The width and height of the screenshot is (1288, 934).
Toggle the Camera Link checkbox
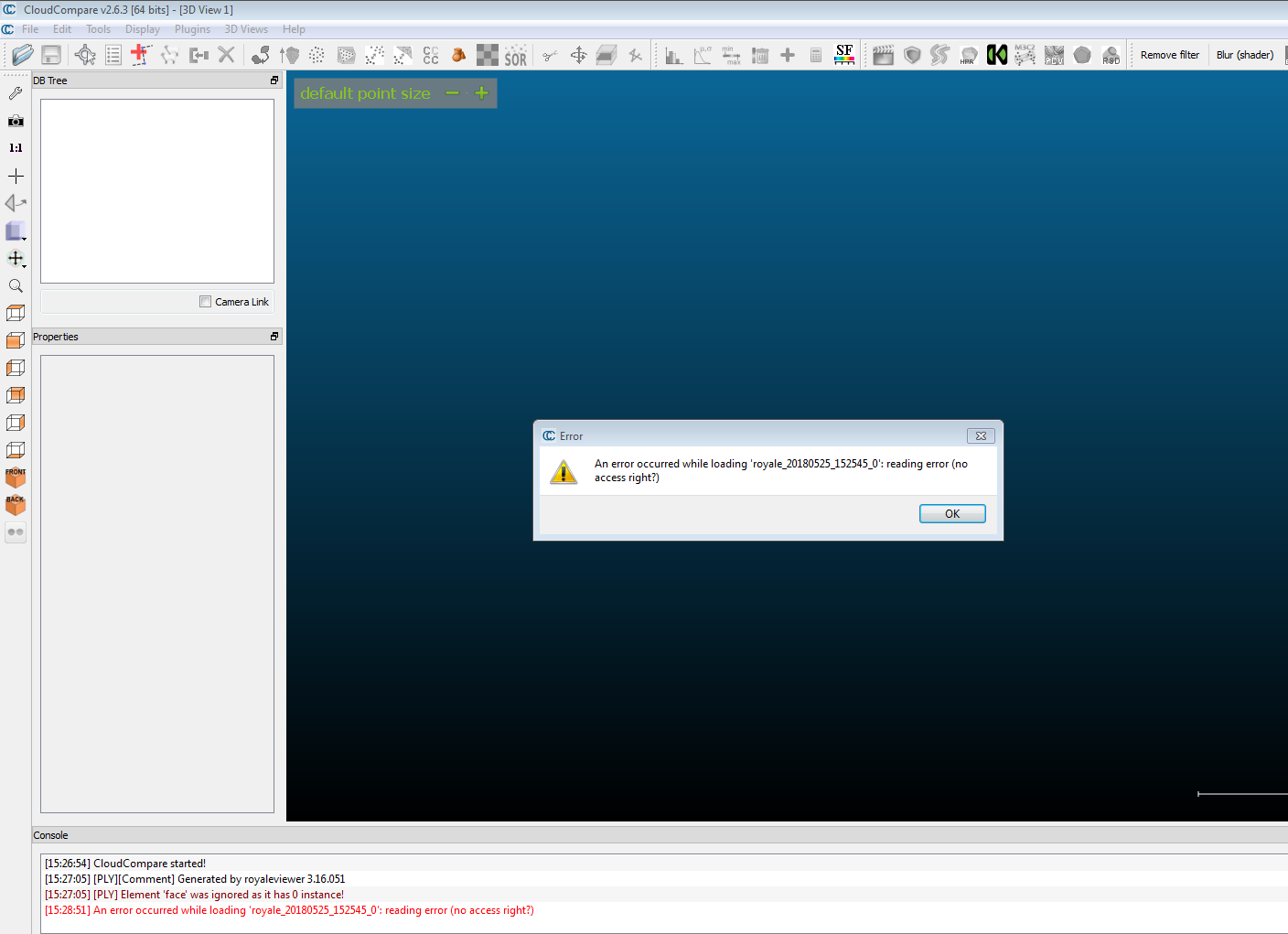point(205,302)
